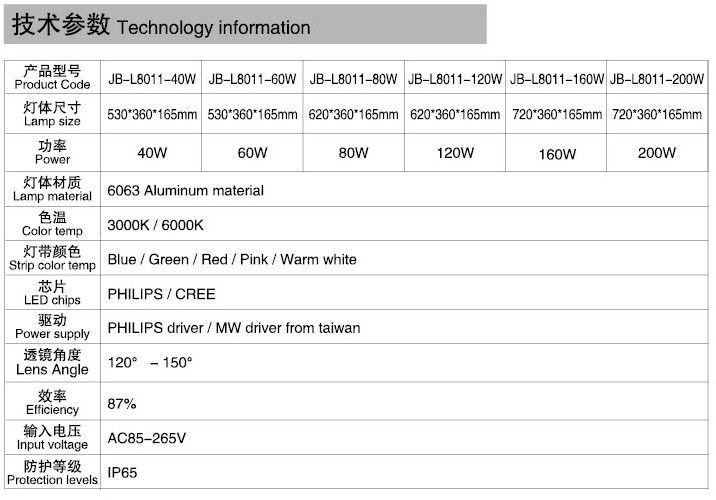
Task: Select the 3000K / 6000K color temp value
Action: (x=155, y=225)
